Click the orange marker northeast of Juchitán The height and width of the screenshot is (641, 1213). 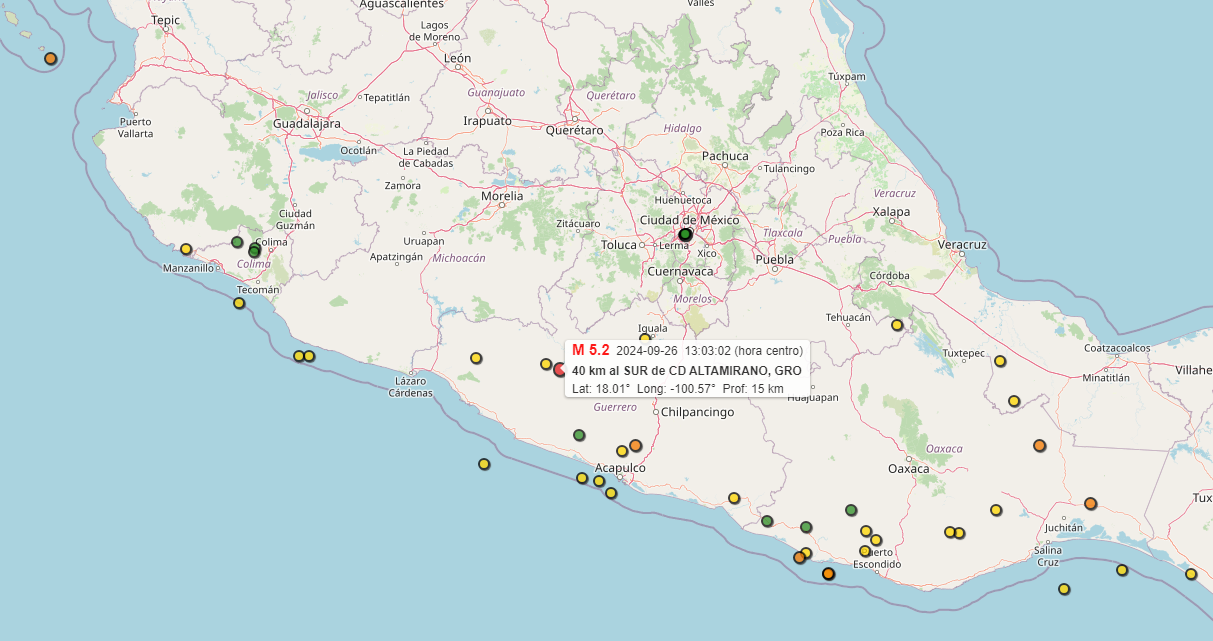coord(1090,503)
